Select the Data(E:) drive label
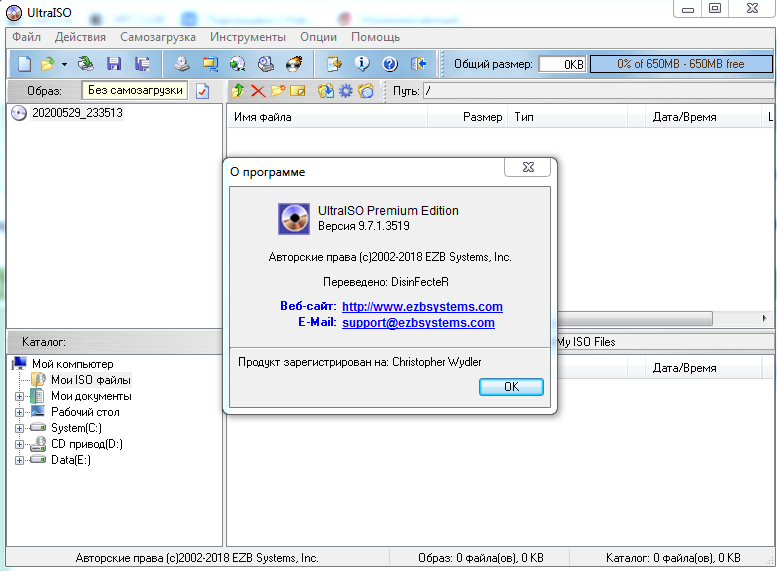This screenshot has width=777, height=571. click(71, 460)
